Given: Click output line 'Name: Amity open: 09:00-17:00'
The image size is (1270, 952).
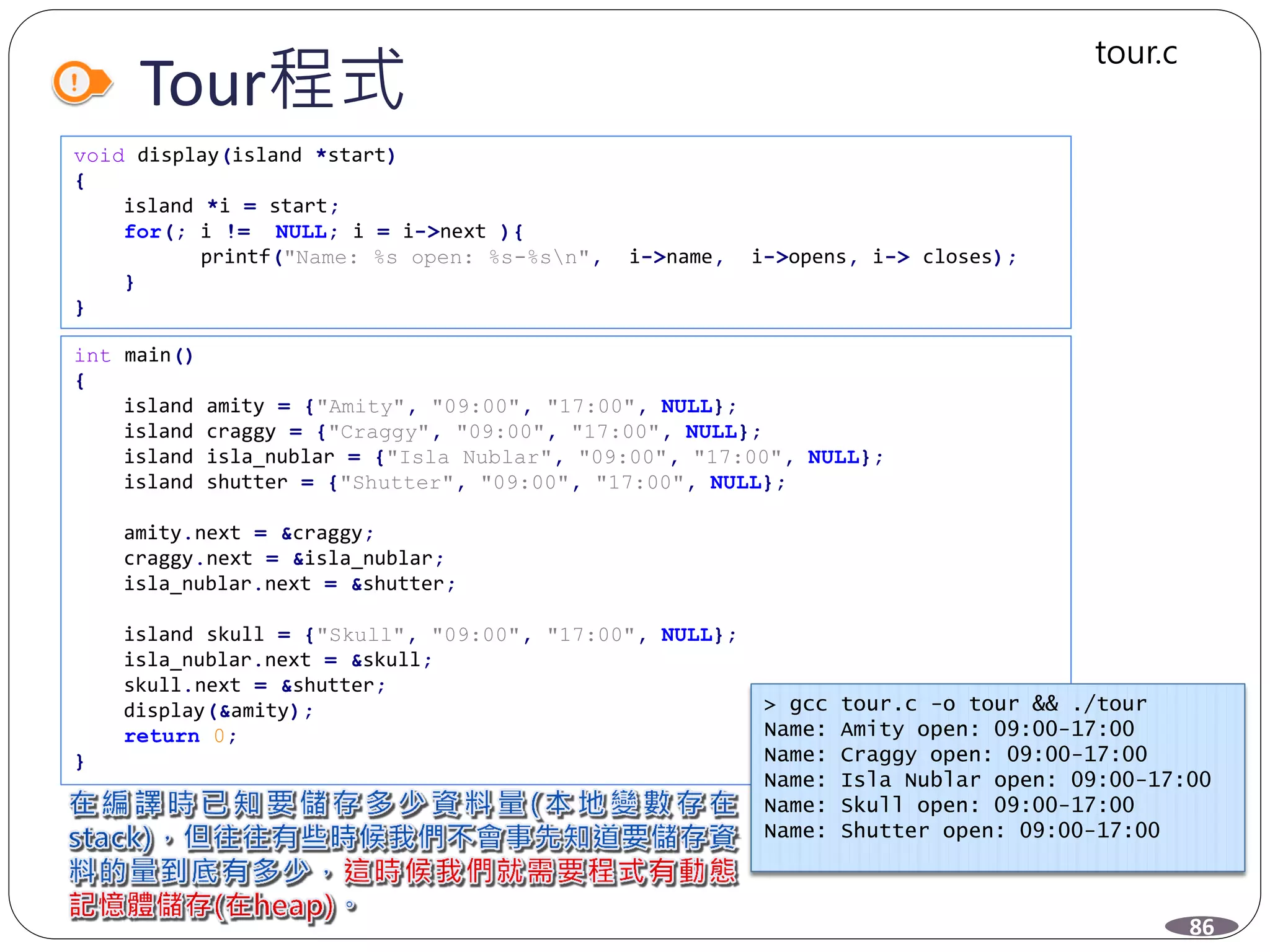Looking at the screenshot, I should tap(949, 729).
